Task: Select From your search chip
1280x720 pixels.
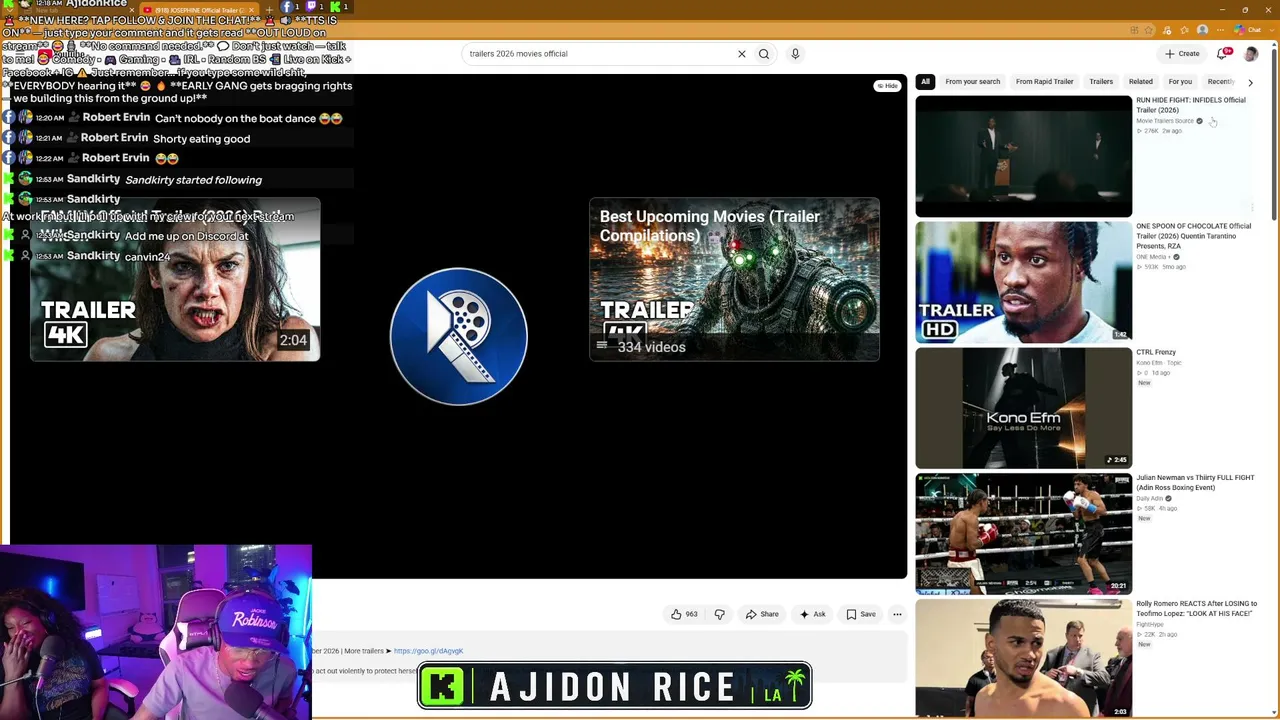Action: [972, 82]
